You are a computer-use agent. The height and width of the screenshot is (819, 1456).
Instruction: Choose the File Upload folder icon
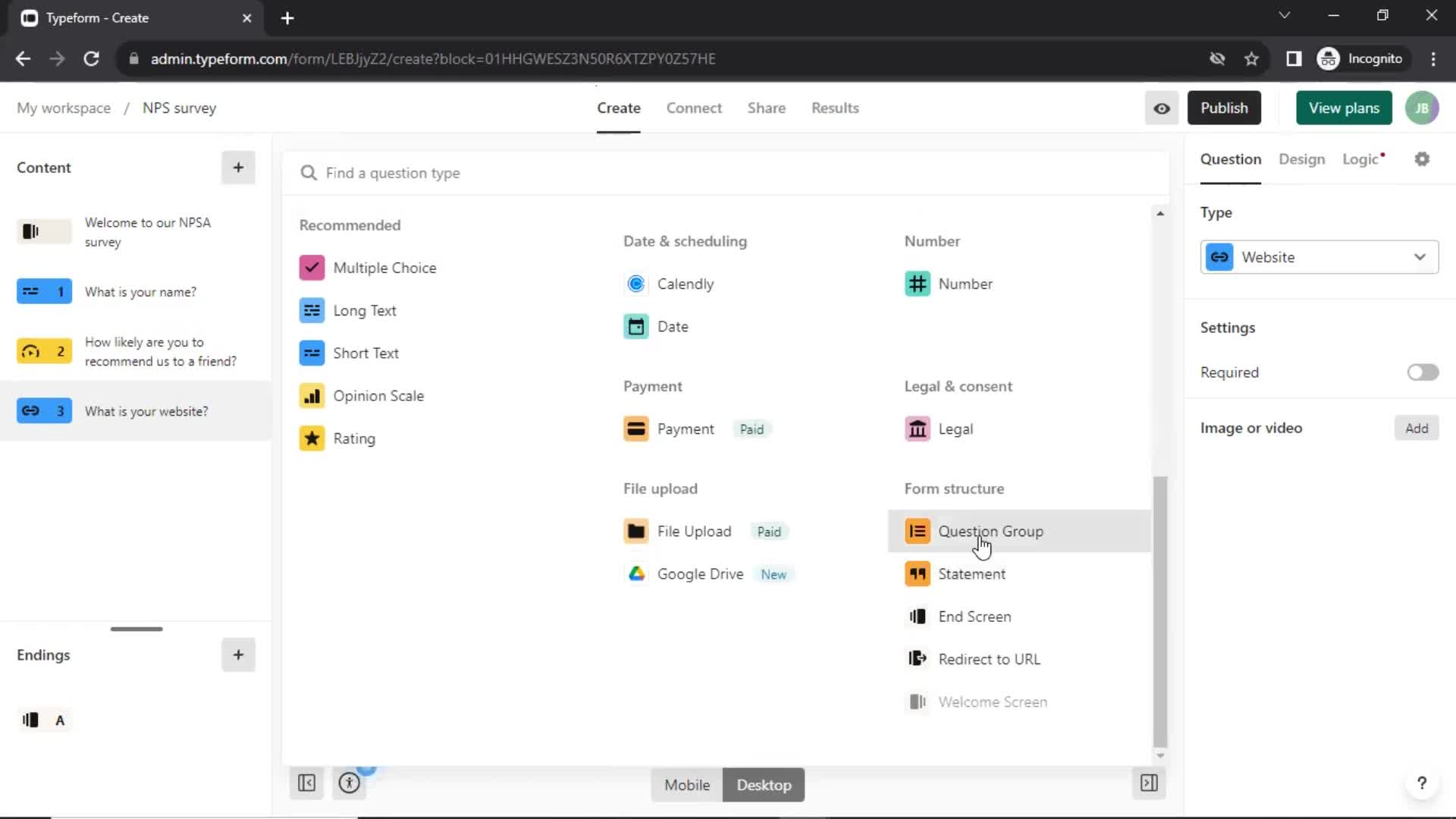pos(636,531)
